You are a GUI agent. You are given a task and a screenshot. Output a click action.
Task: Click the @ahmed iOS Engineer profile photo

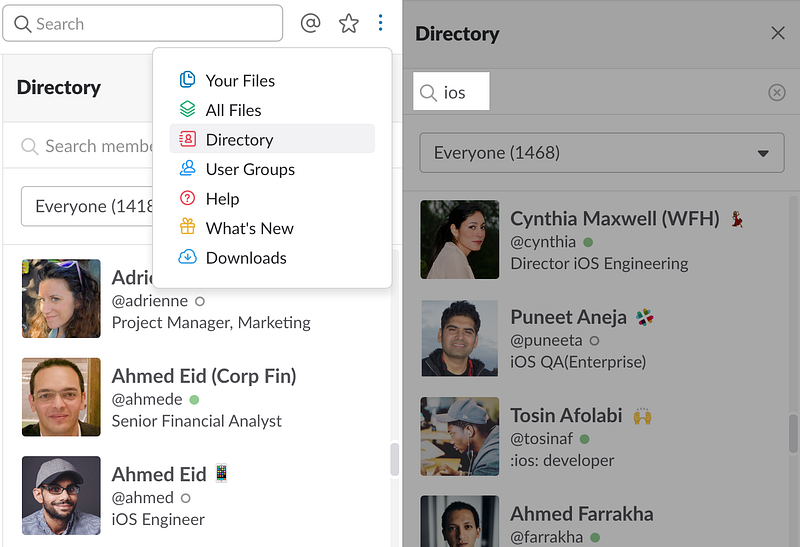(61, 495)
